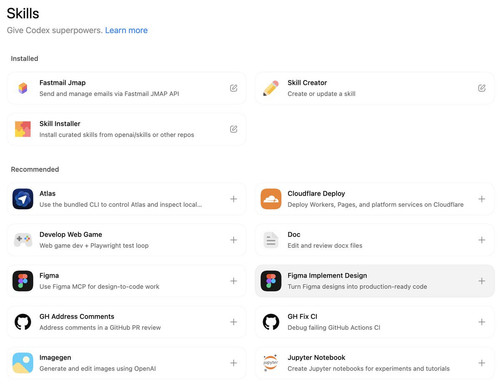The image size is (500, 387).
Task: Select the Doc title text
Action: (x=294, y=235)
